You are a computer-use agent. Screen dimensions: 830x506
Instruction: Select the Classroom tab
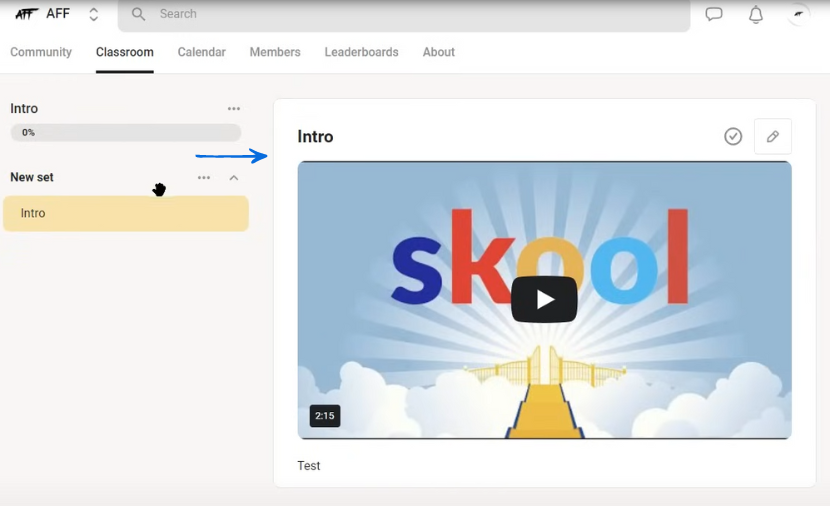[x=124, y=52]
